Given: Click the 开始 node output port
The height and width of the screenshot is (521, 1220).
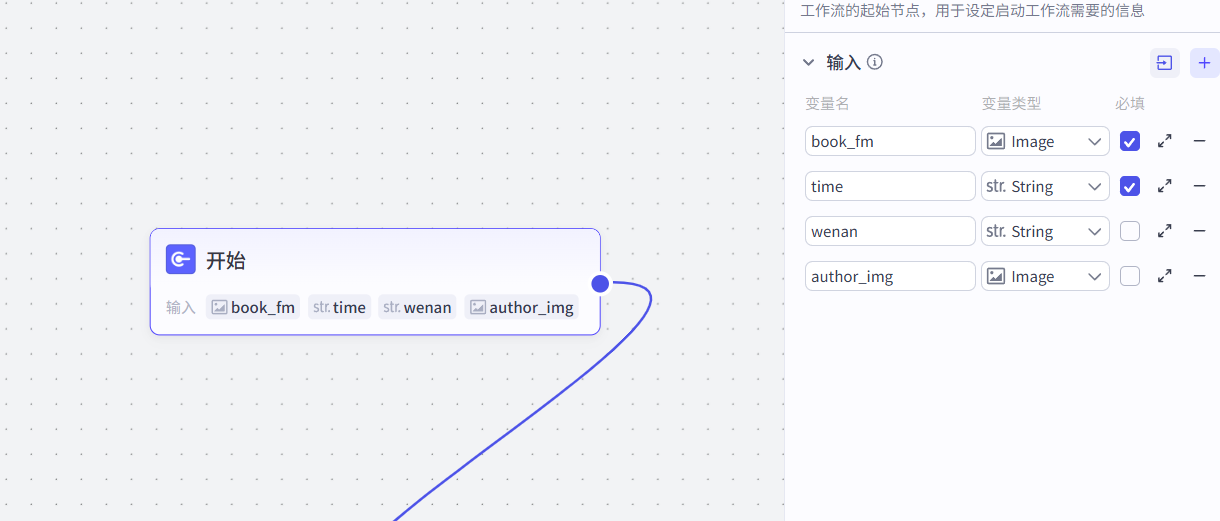Looking at the screenshot, I should click(x=600, y=283).
